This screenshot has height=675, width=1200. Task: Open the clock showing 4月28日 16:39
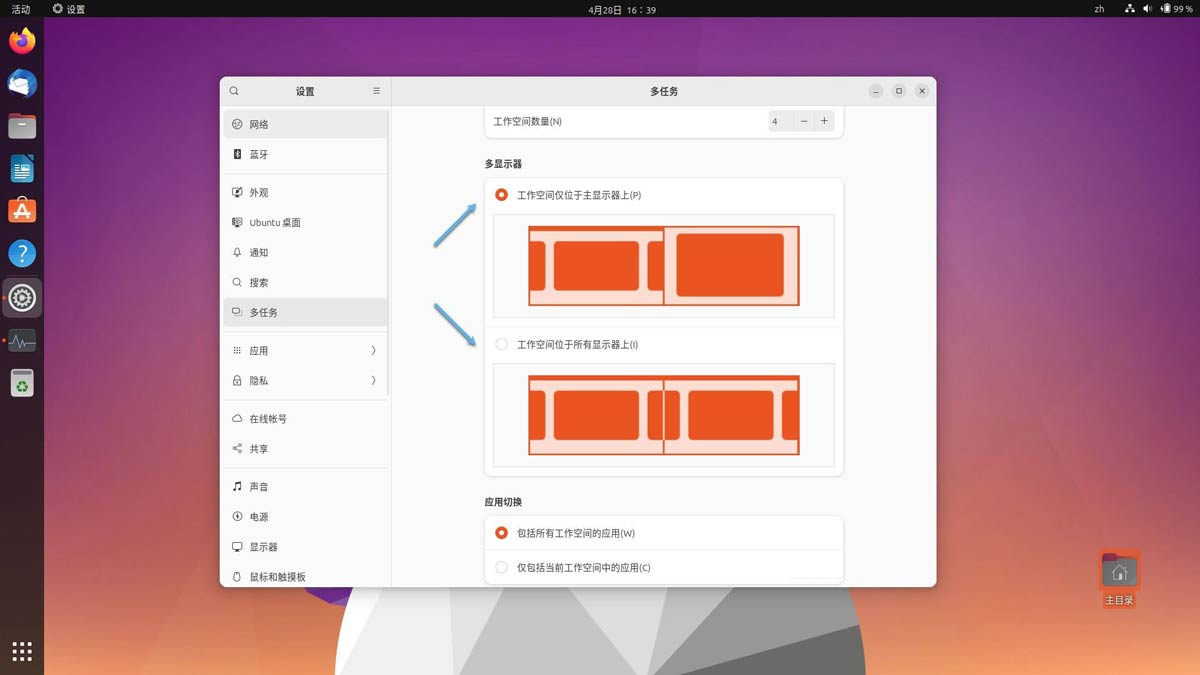coord(622,9)
